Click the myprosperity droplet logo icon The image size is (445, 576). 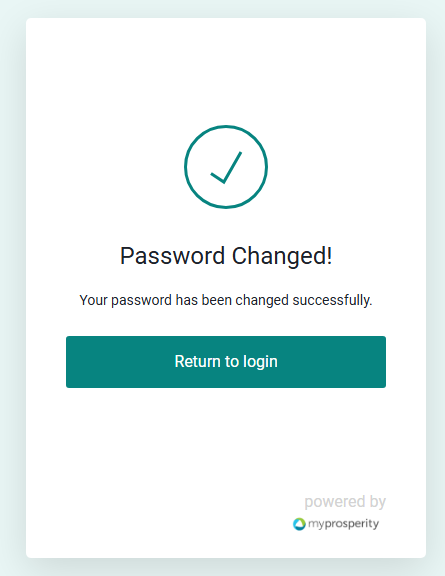click(299, 524)
